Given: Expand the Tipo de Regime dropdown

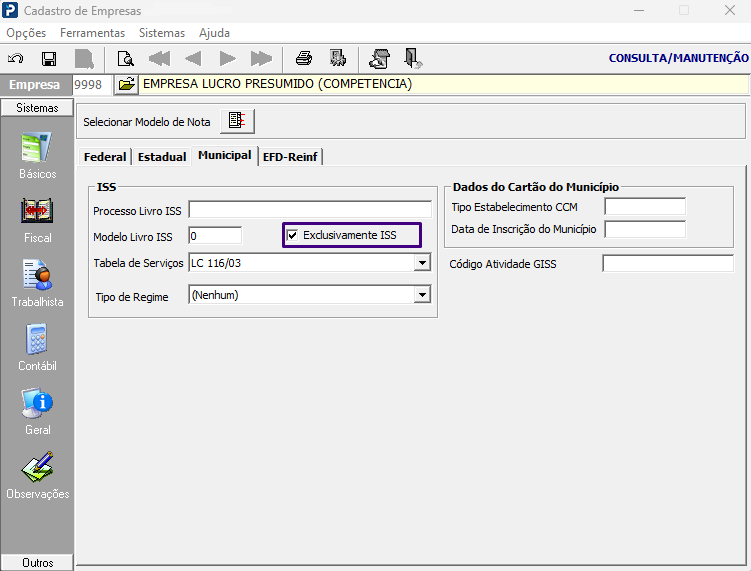Looking at the screenshot, I should pos(422,295).
